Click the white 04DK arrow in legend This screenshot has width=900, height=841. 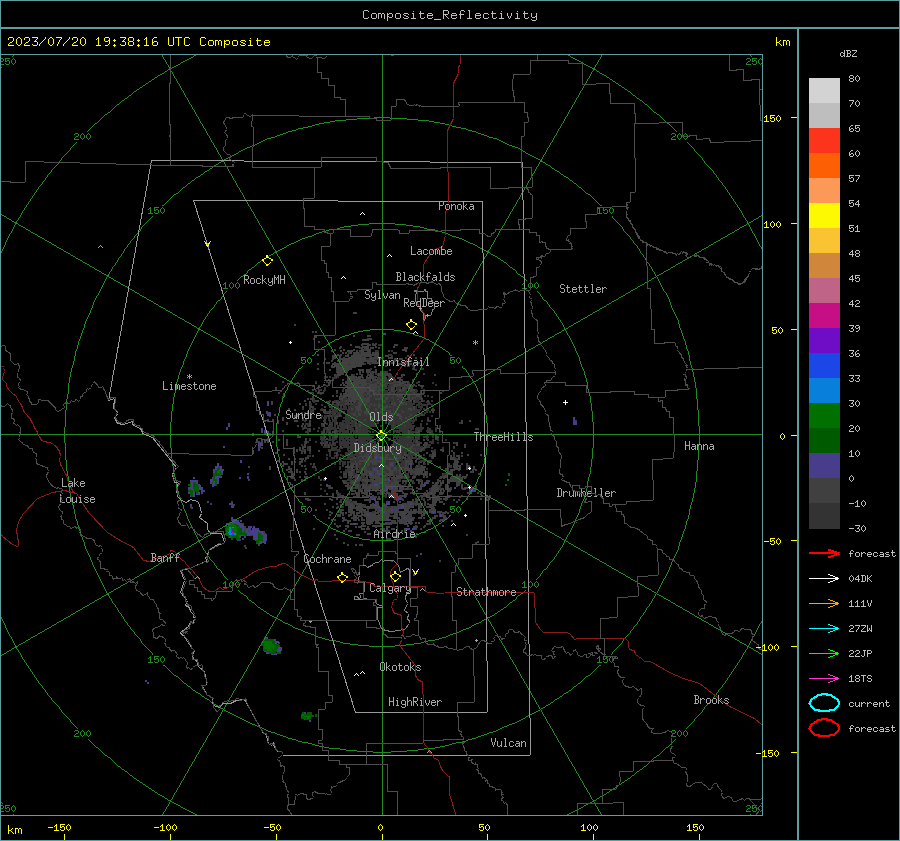click(x=824, y=578)
